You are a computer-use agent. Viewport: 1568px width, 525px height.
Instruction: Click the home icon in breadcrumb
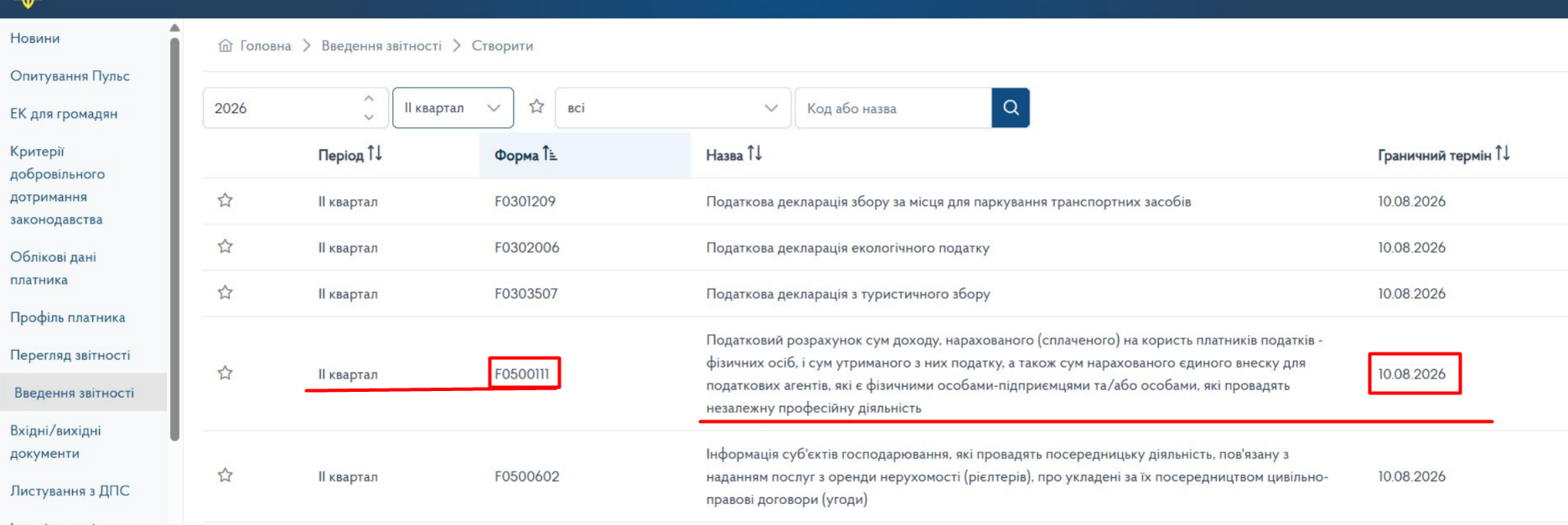(x=225, y=45)
